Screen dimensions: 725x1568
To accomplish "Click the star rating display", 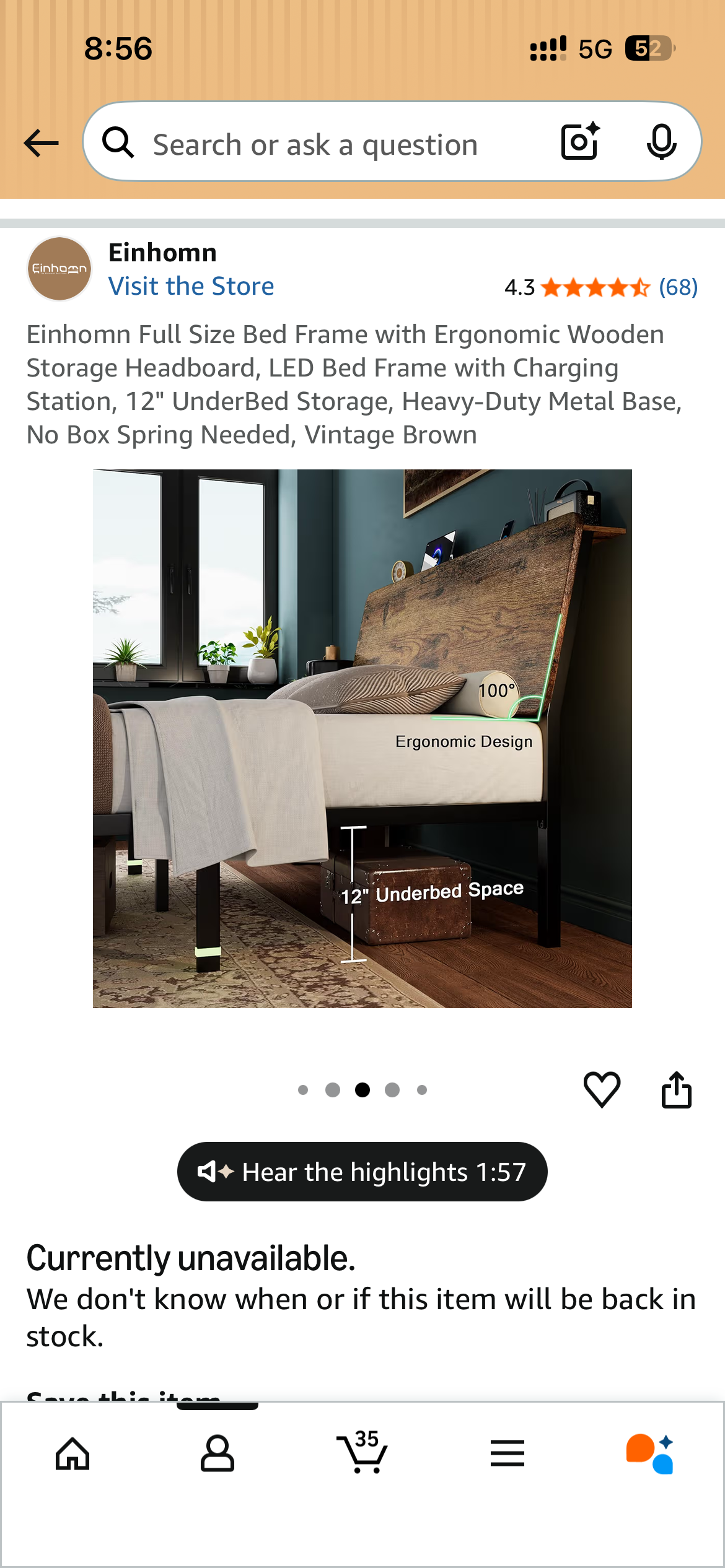I will click(595, 287).
